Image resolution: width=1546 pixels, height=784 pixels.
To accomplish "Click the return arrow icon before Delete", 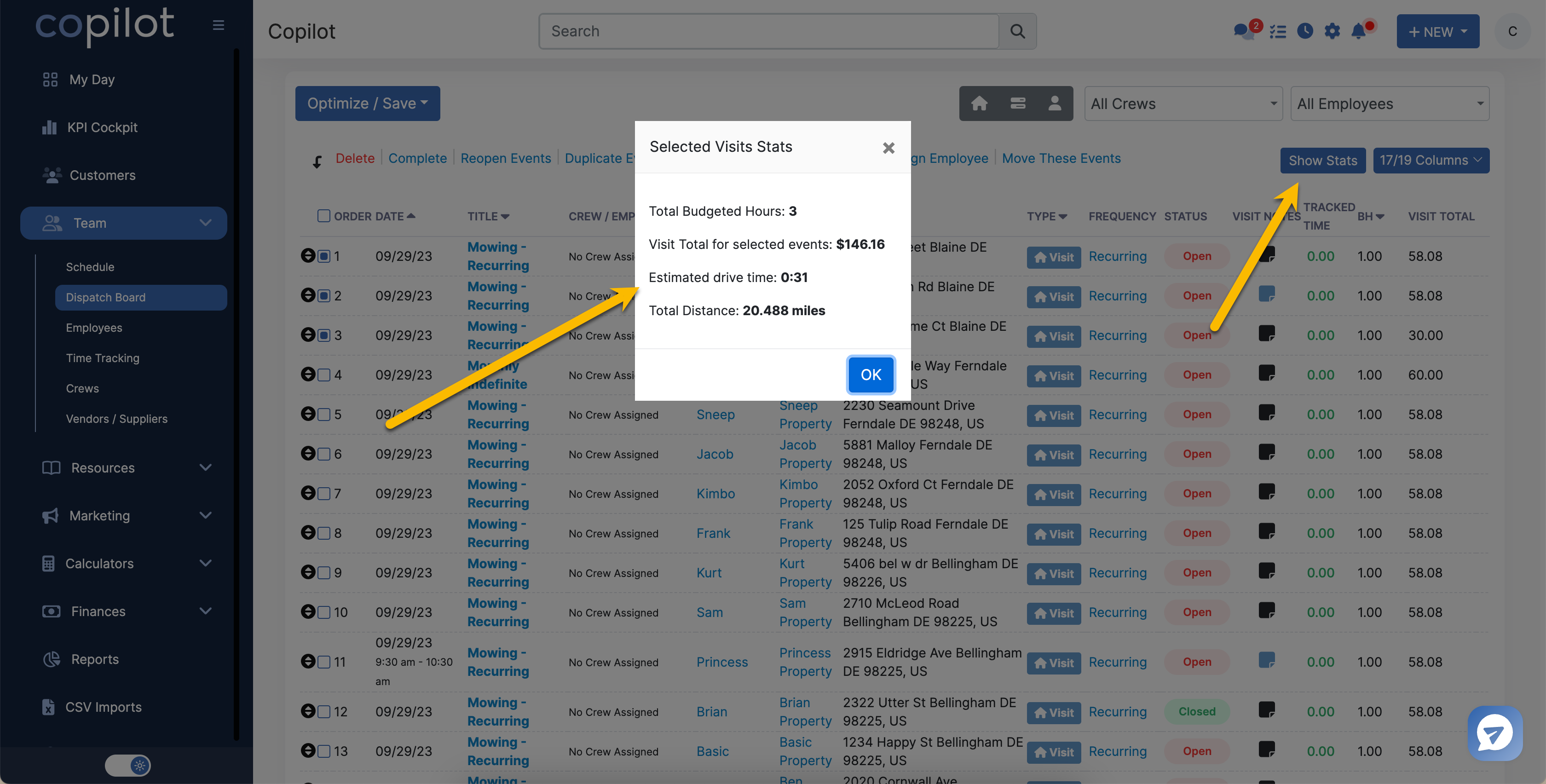I will [317, 161].
